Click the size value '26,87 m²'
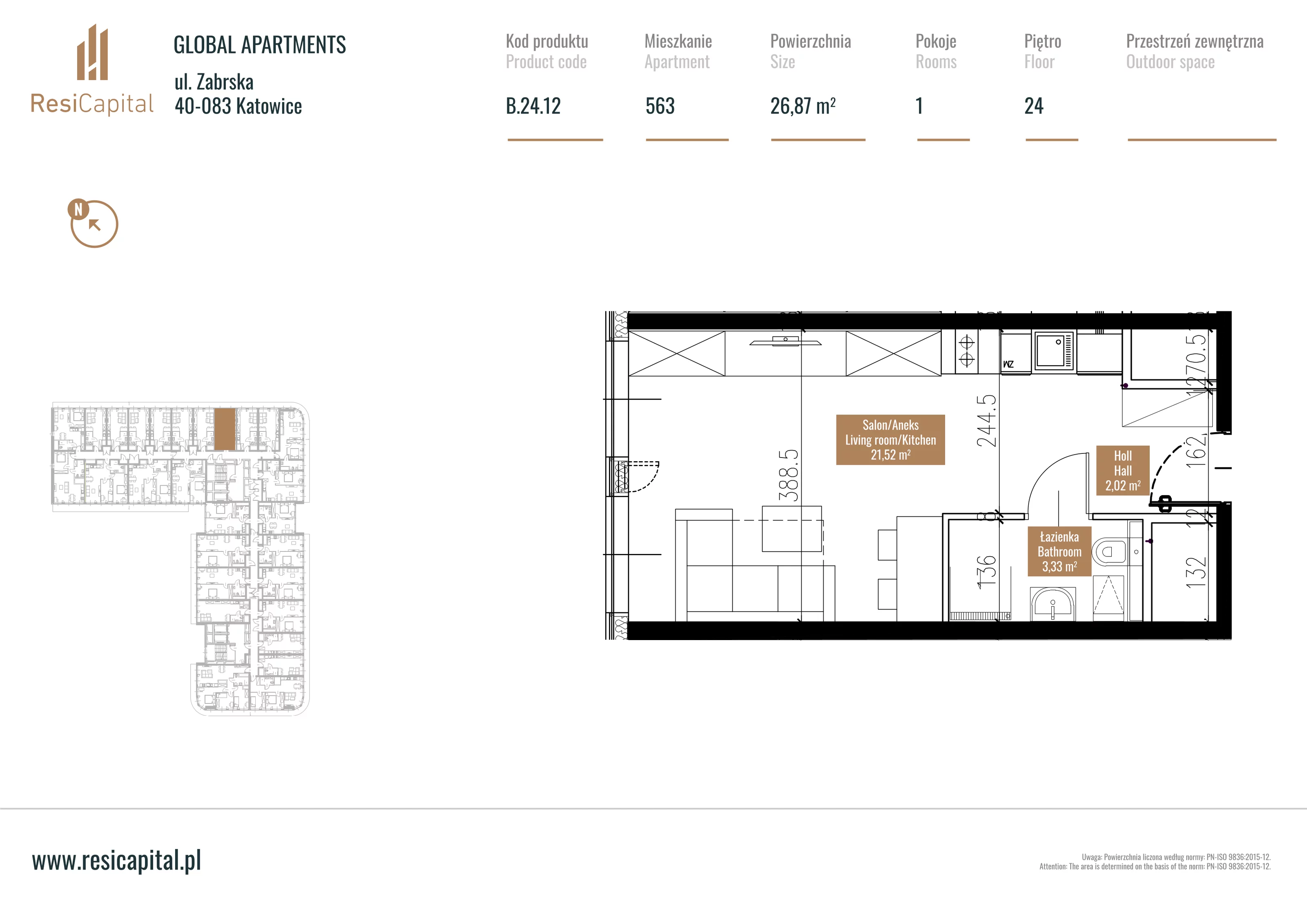 tap(803, 106)
